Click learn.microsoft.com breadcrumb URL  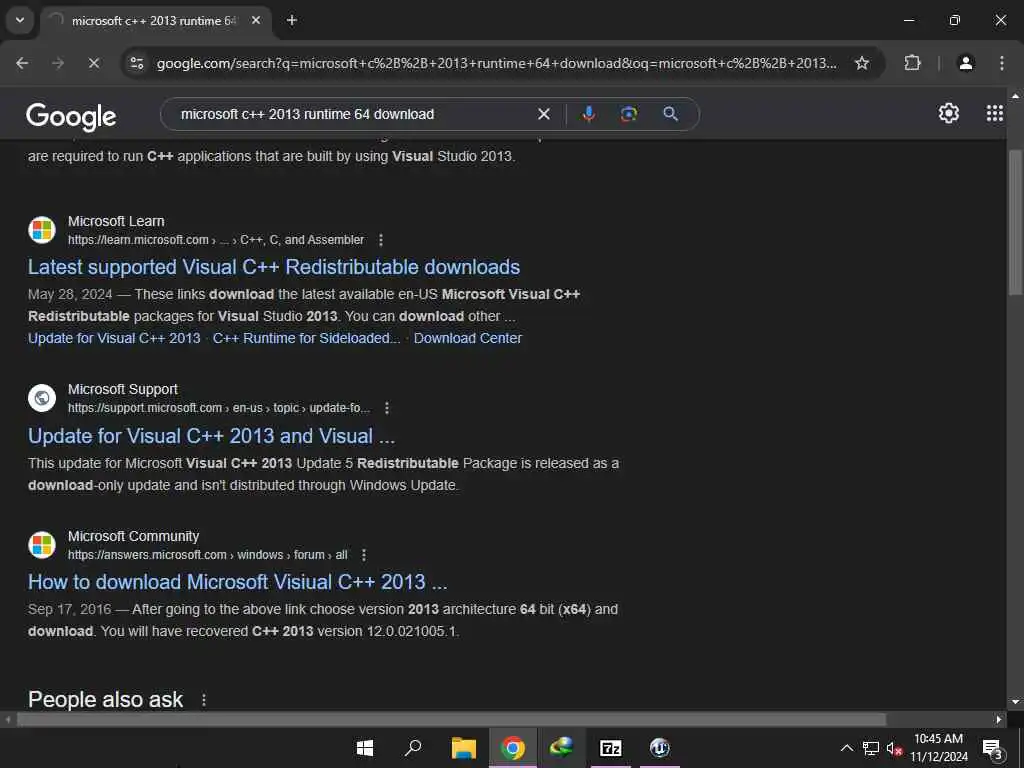(216, 240)
